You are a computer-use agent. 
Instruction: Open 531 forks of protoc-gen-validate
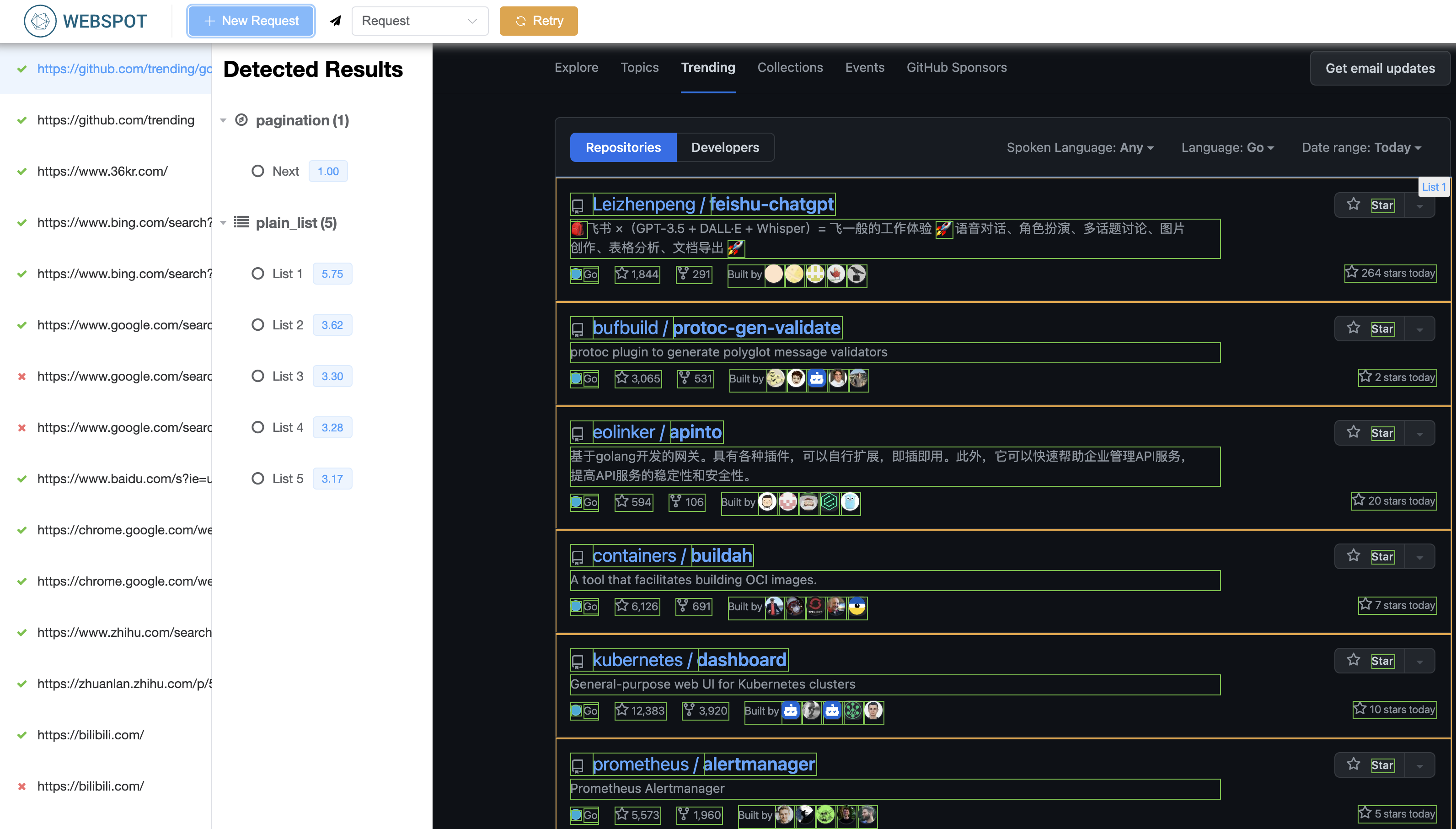pos(695,378)
